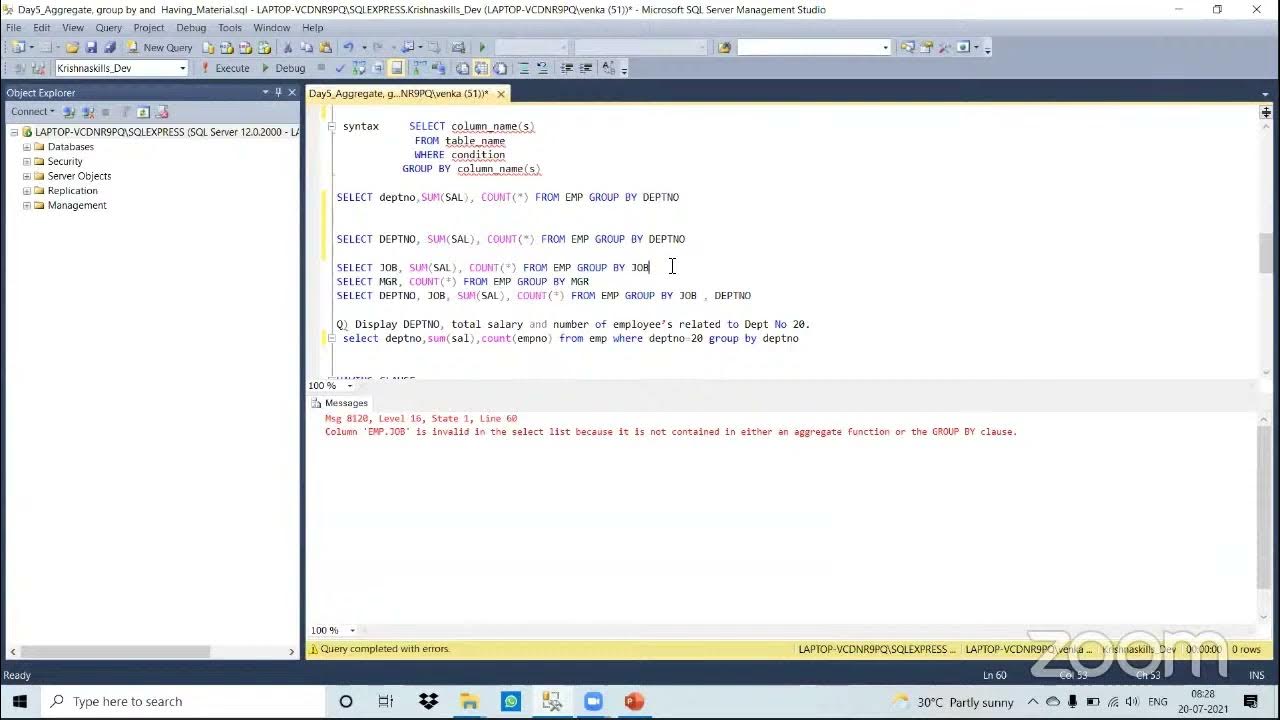Image resolution: width=1280 pixels, height=720 pixels.
Task: Click Disconnect icon in Object Explorer toolbar
Action: 88,112
